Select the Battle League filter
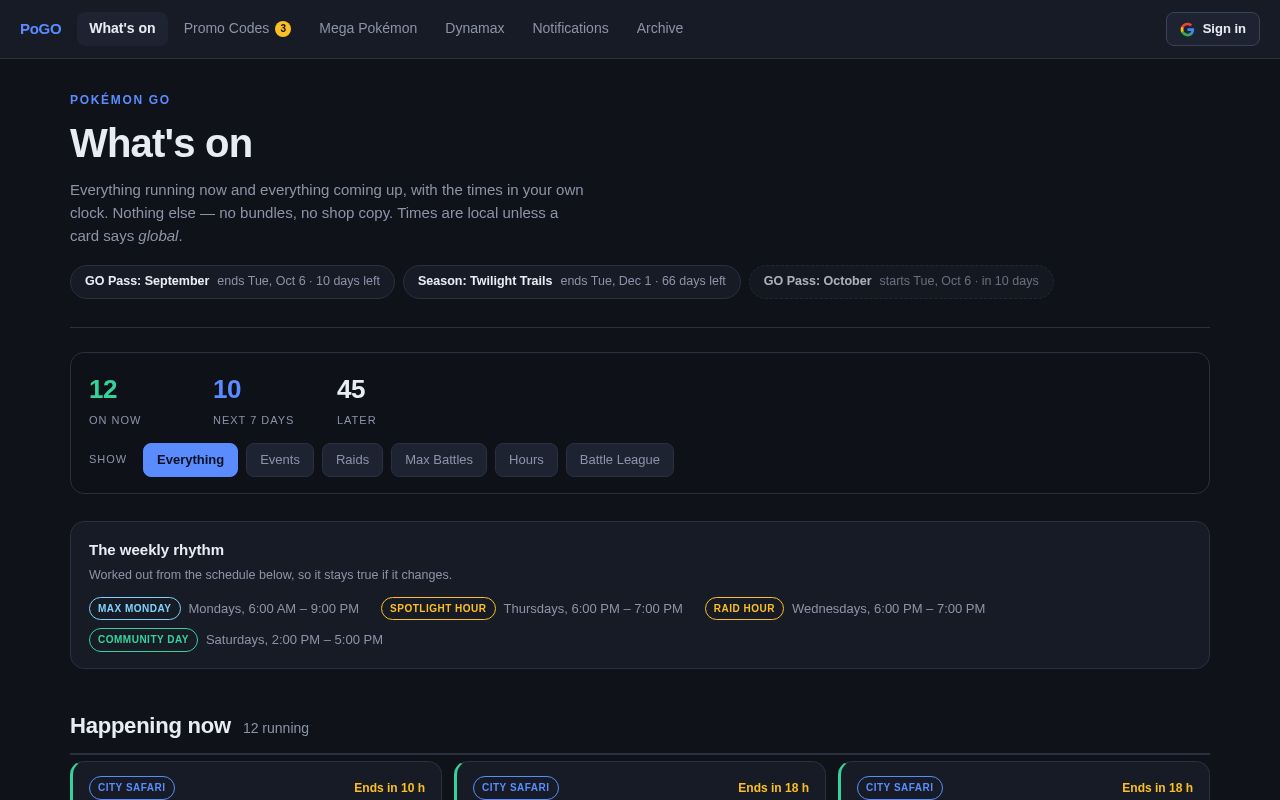Image resolution: width=1280 pixels, height=800 pixels. (620, 460)
